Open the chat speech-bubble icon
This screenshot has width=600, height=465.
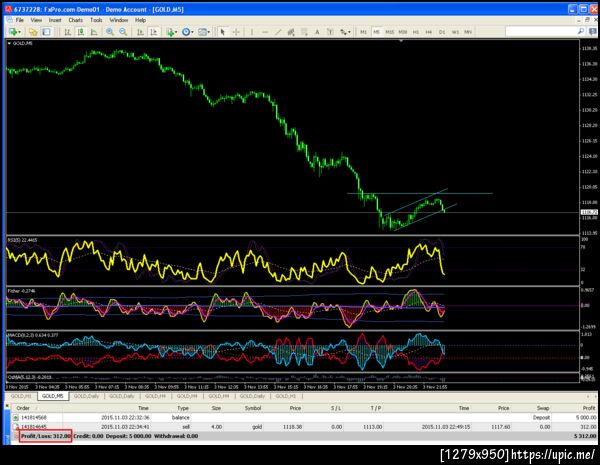592,32
